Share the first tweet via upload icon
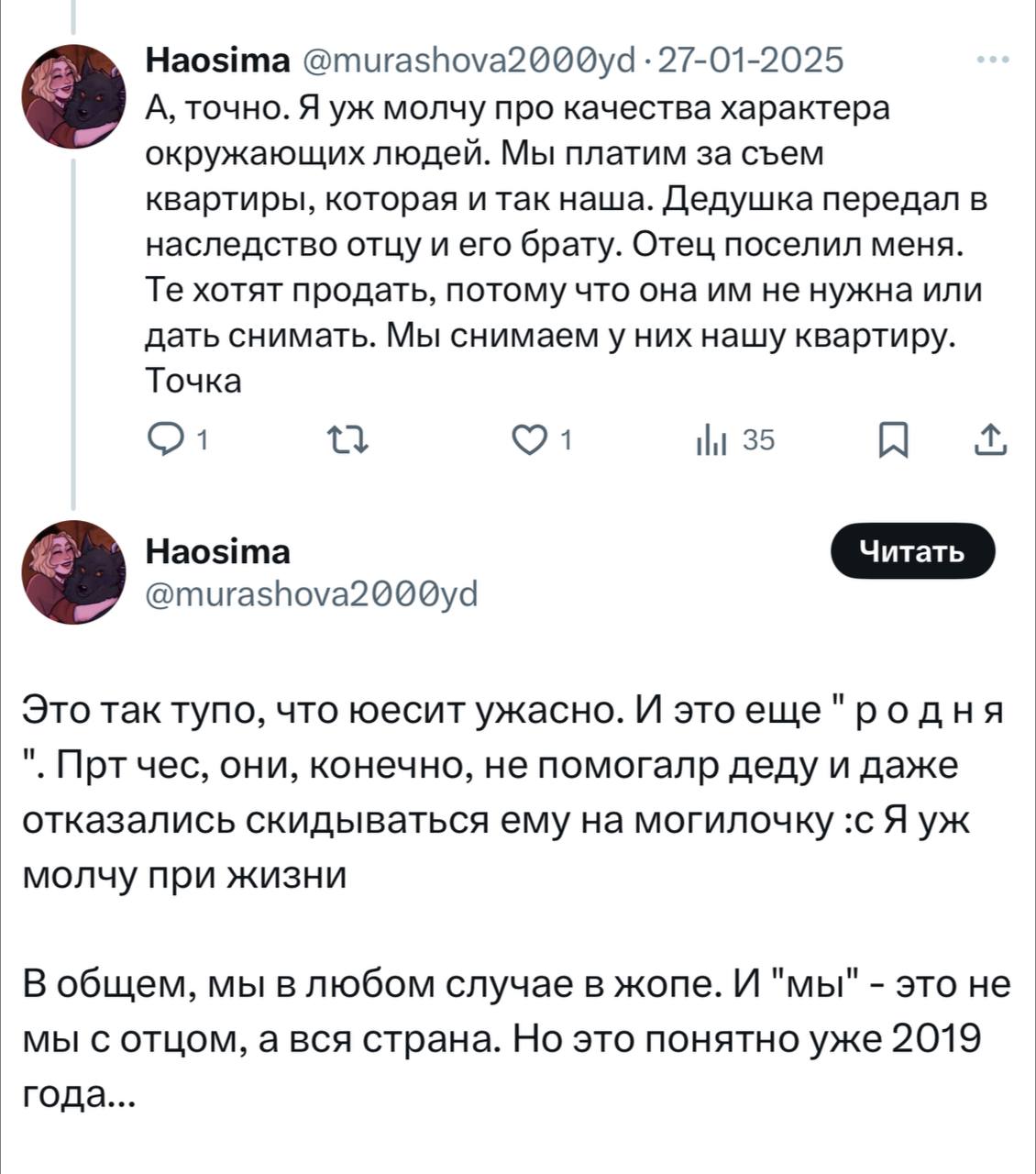This screenshot has height=1174, width=1036. point(992,442)
